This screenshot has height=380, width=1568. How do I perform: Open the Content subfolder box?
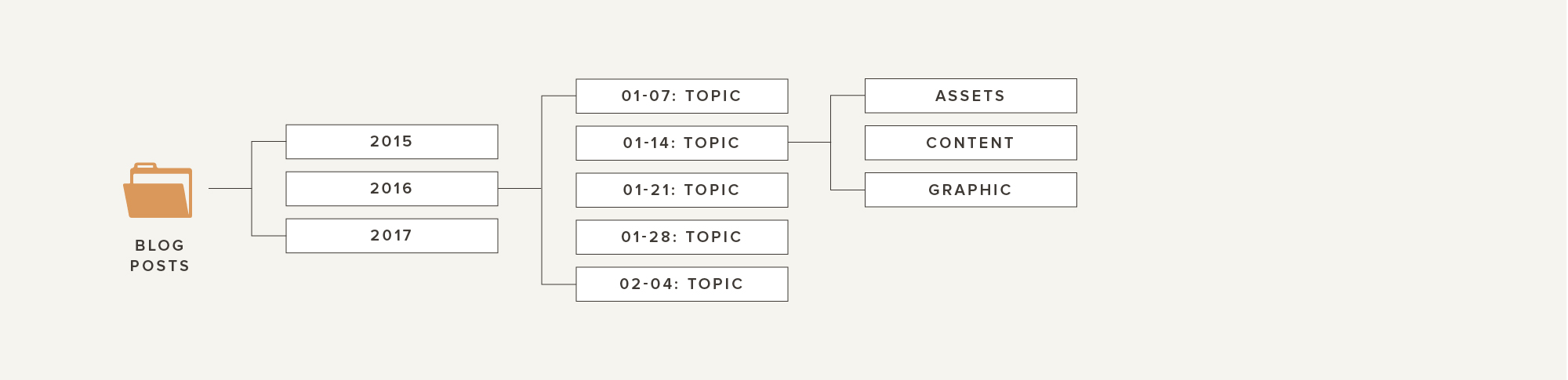point(971,143)
